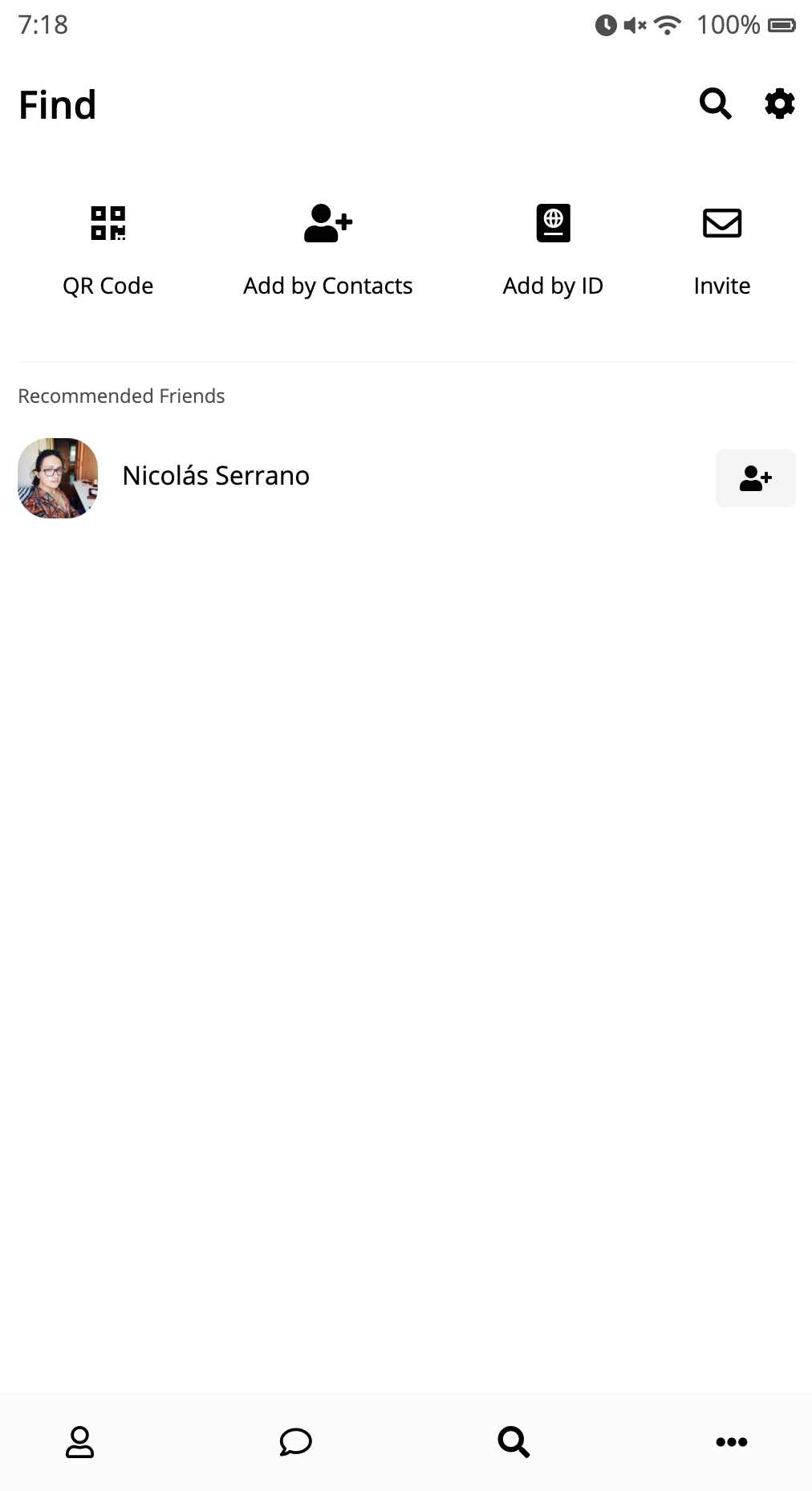View Nicolás Serrano's profile photo

tap(58, 478)
